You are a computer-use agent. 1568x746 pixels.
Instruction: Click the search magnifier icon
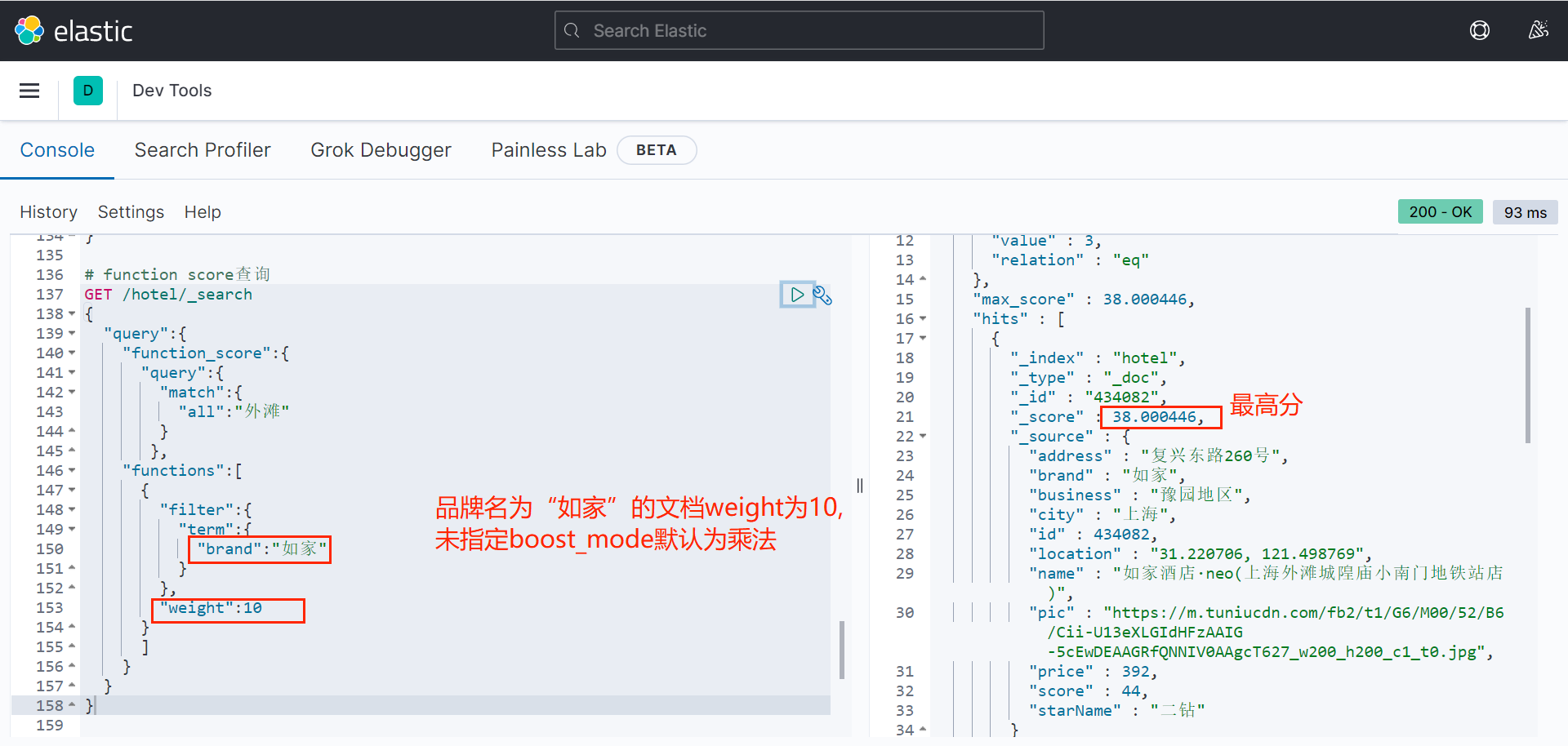[x=572, y=31]
